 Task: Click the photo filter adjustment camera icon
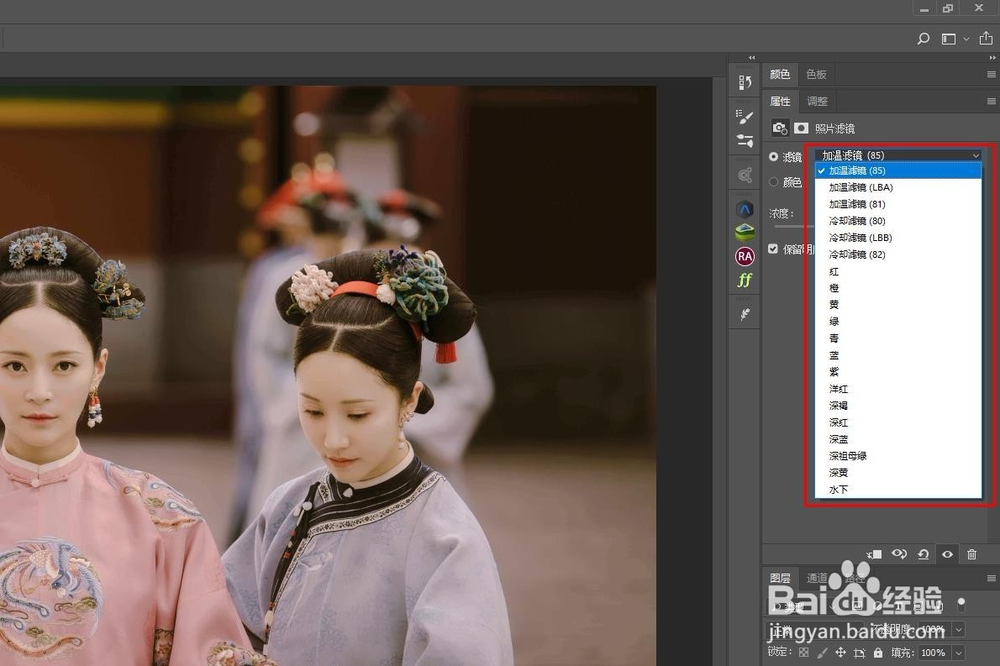click(x=780, y=128)
